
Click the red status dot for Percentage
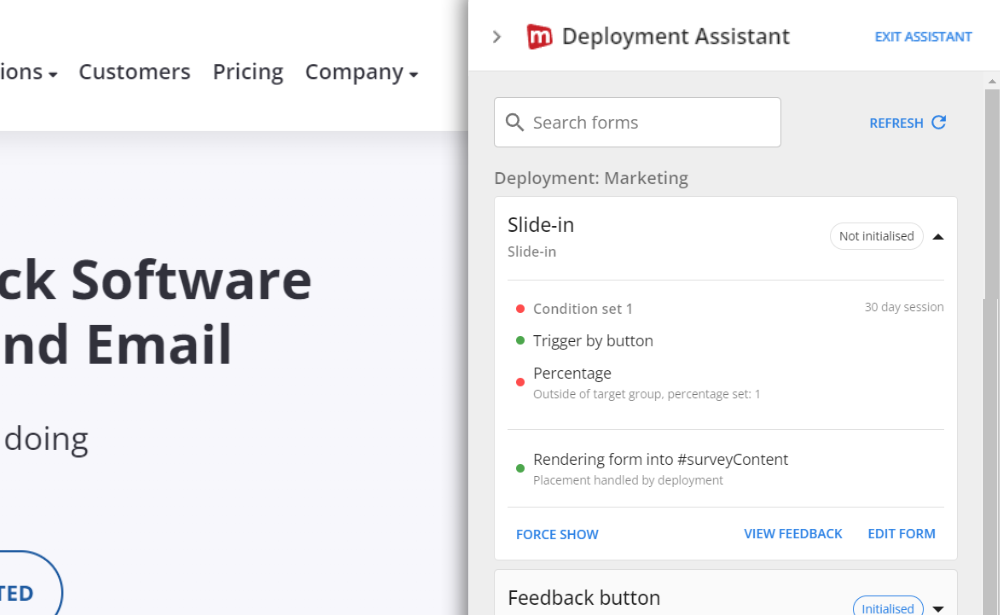pos(520,381)
